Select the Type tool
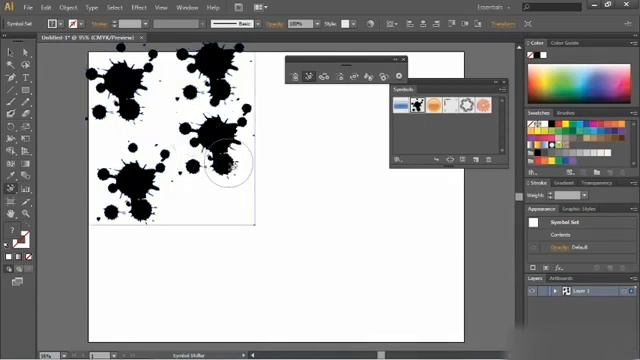This screenshot has width=640, height=360. pyautogui.click(x=25, y=78)
